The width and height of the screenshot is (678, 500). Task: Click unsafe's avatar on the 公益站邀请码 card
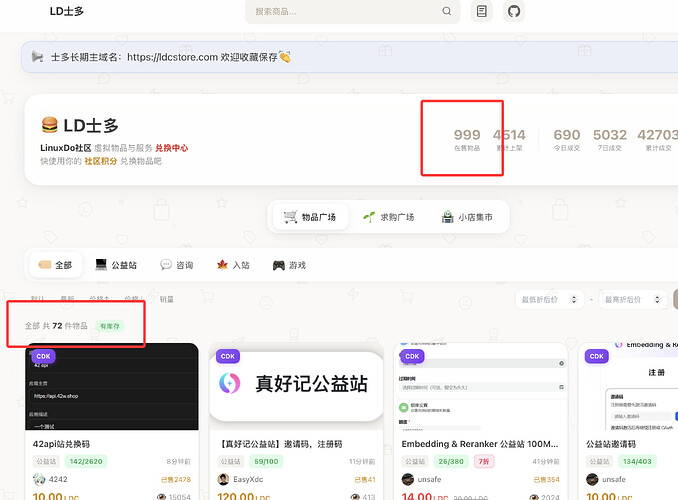coord(592,479)
